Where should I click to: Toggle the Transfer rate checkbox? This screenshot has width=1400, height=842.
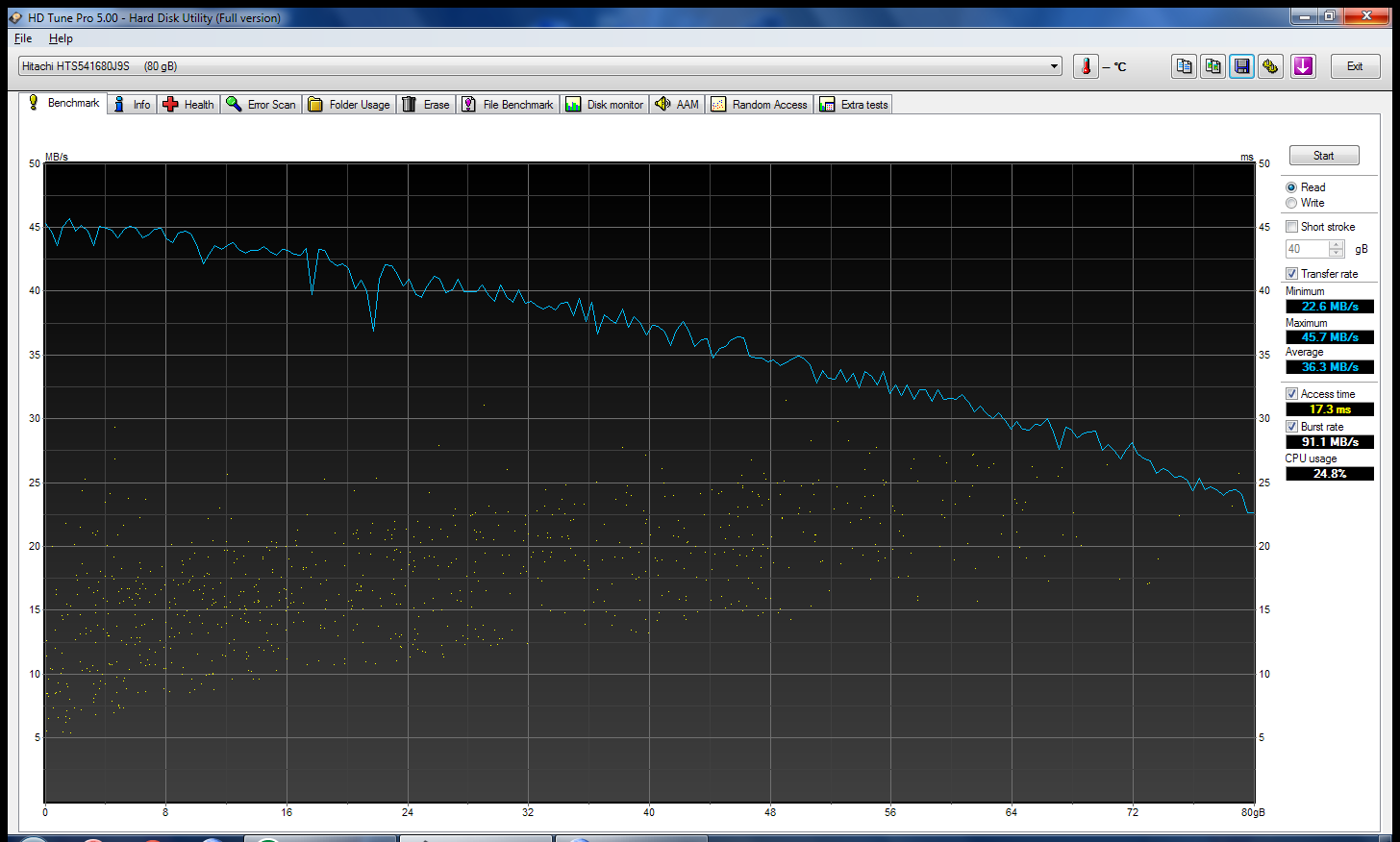1292,274
